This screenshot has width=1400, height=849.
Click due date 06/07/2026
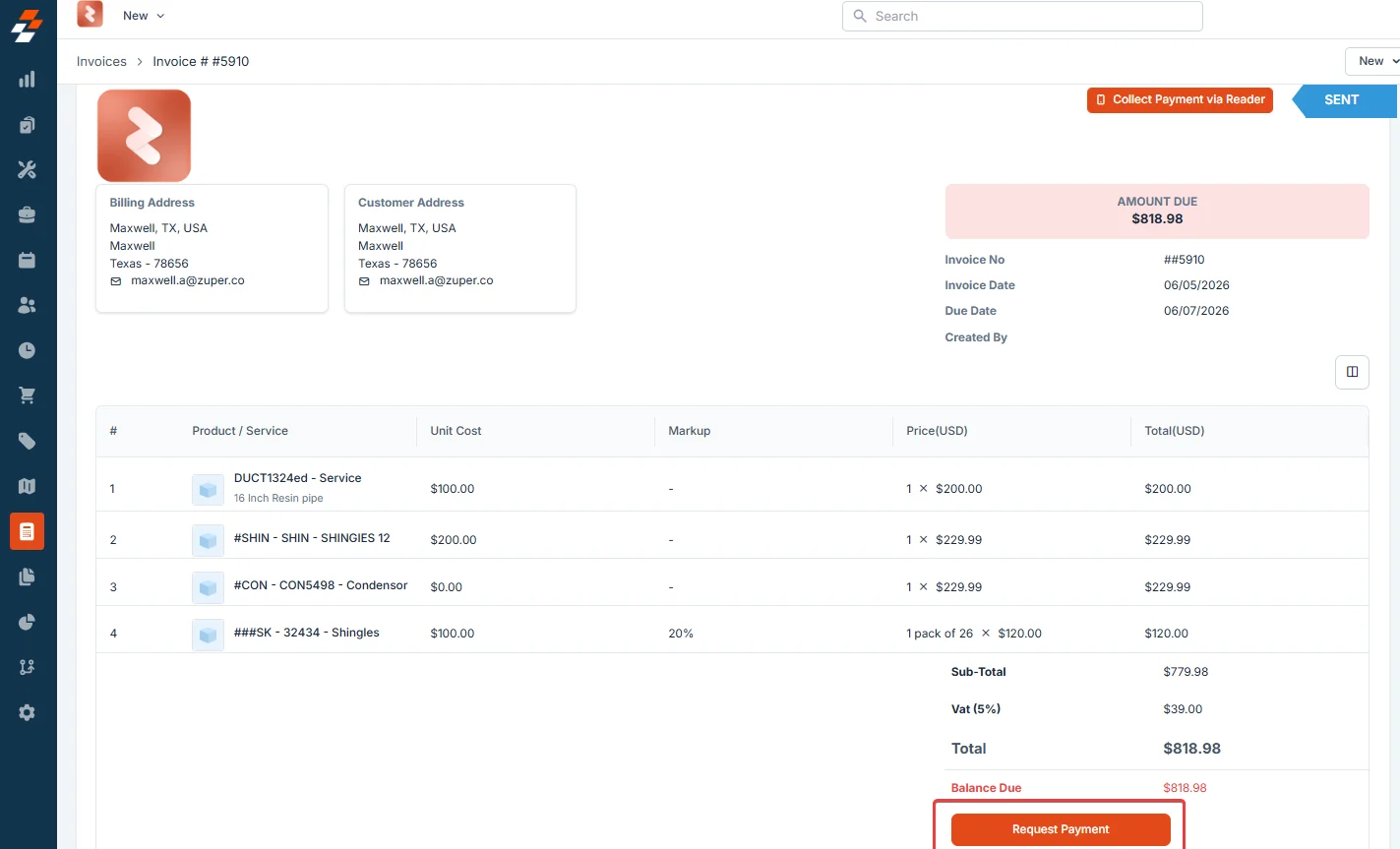click(1196, 311)
